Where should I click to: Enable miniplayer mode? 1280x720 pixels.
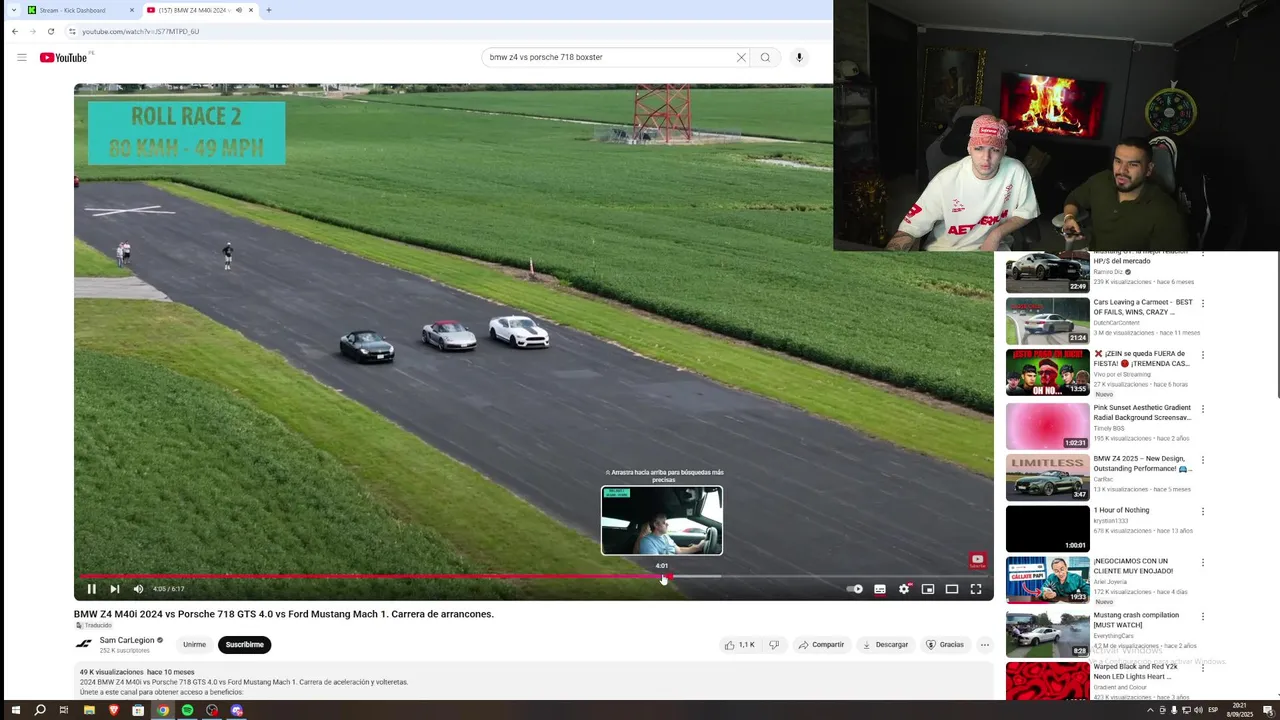[928, 589]
